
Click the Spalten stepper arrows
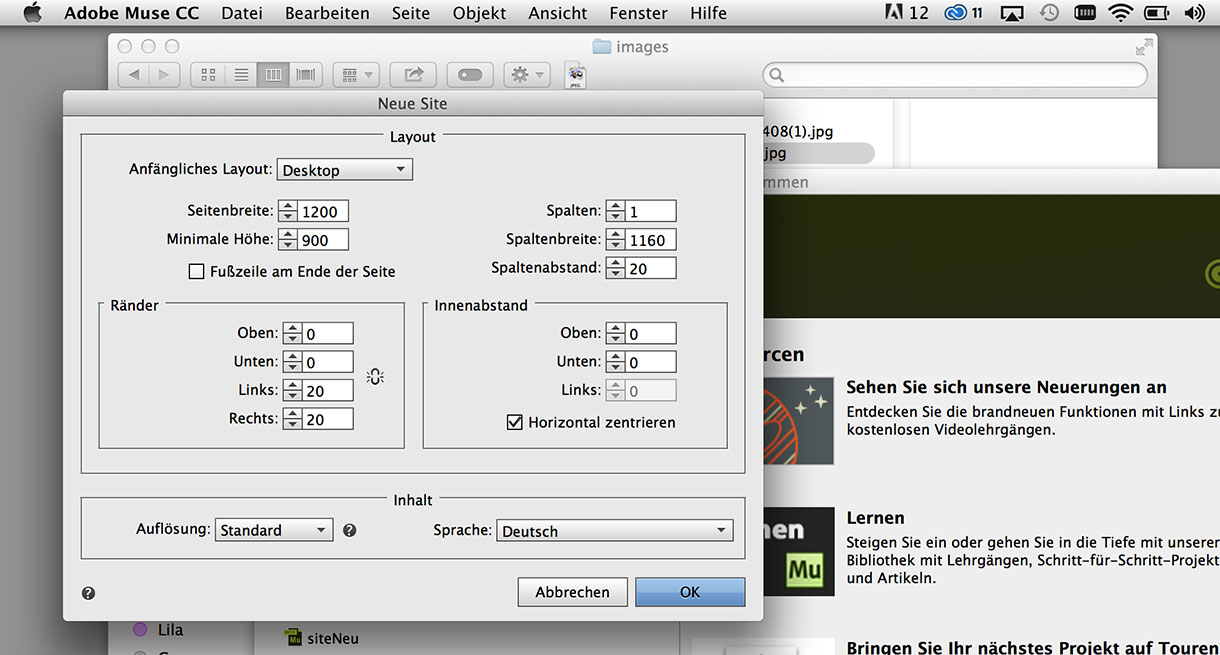point(615,211)
